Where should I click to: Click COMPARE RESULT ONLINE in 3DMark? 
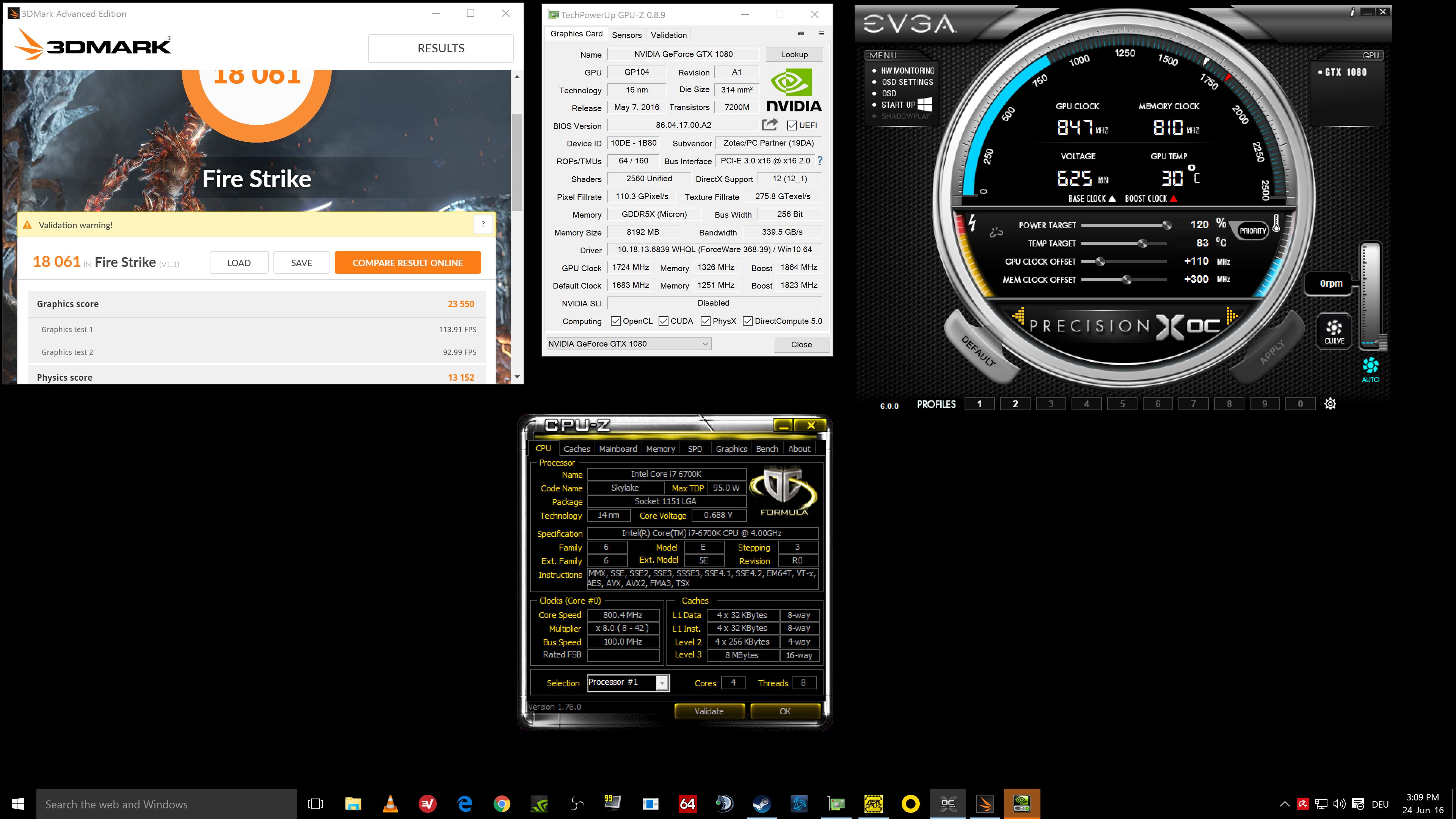408,262
